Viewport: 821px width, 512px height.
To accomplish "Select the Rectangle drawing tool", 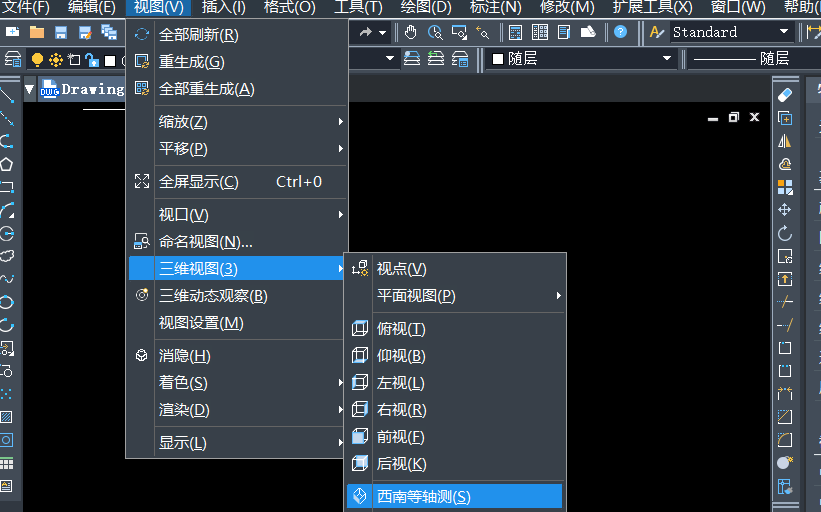I will click(x=7, y=187).
